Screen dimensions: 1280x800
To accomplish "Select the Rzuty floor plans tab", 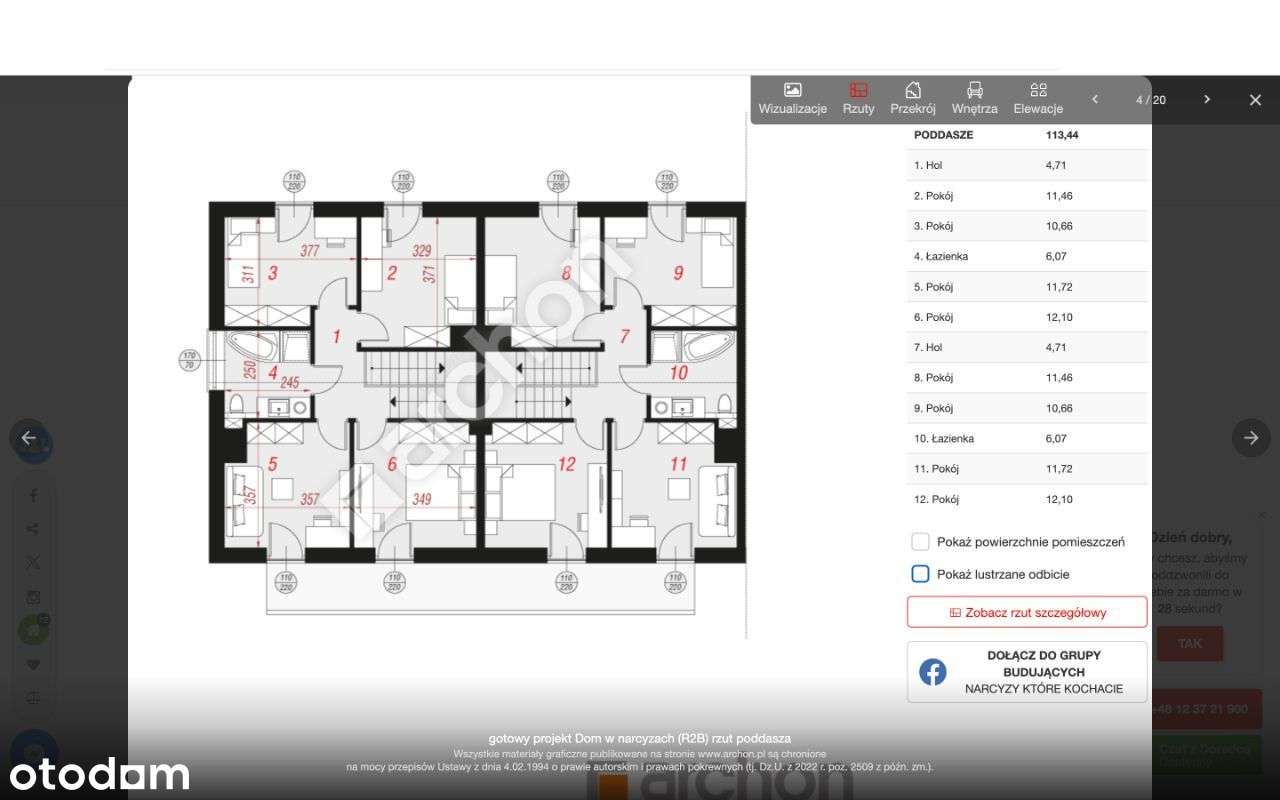I will tap(858, 99).
